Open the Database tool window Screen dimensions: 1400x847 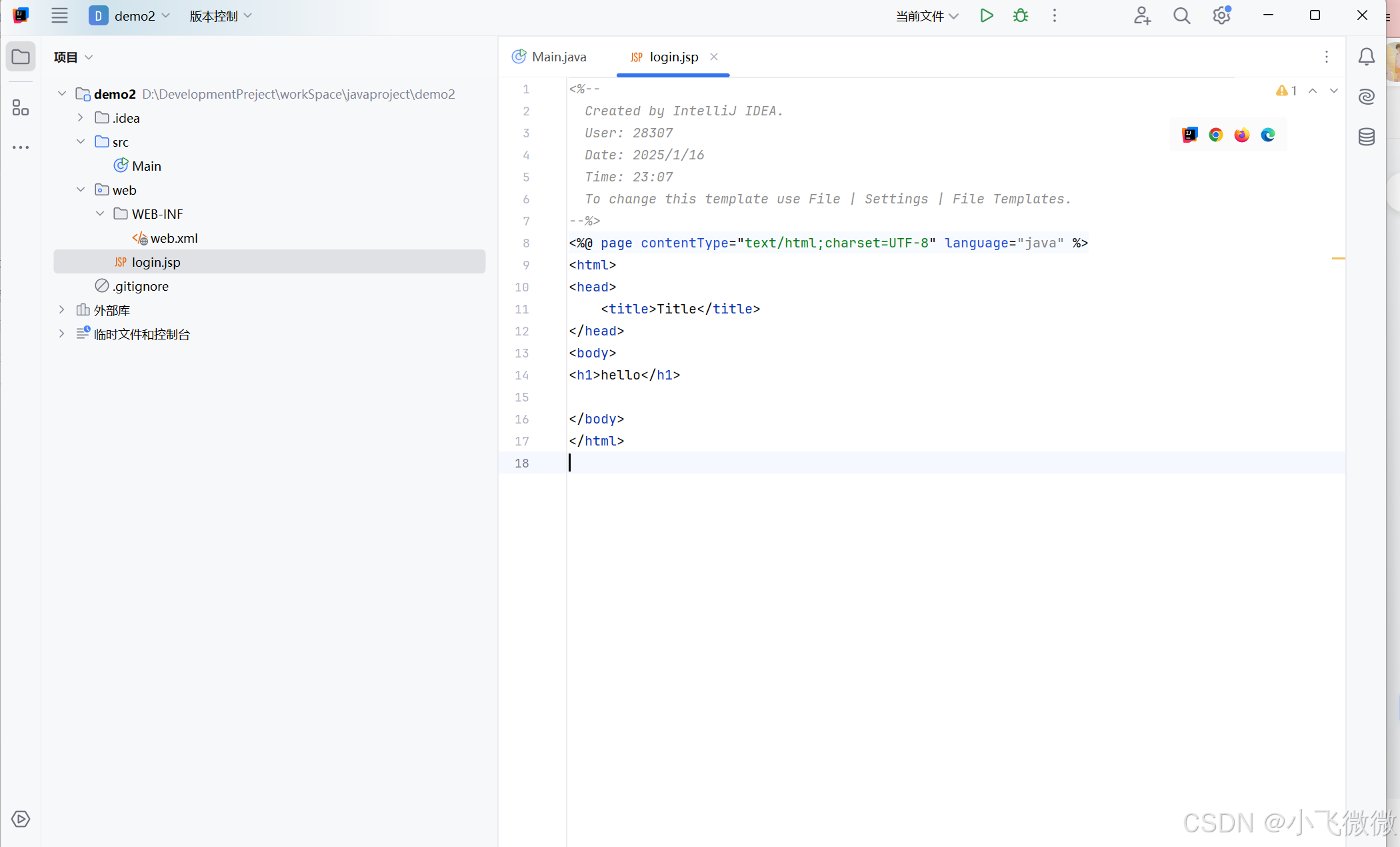[1366, 137]
